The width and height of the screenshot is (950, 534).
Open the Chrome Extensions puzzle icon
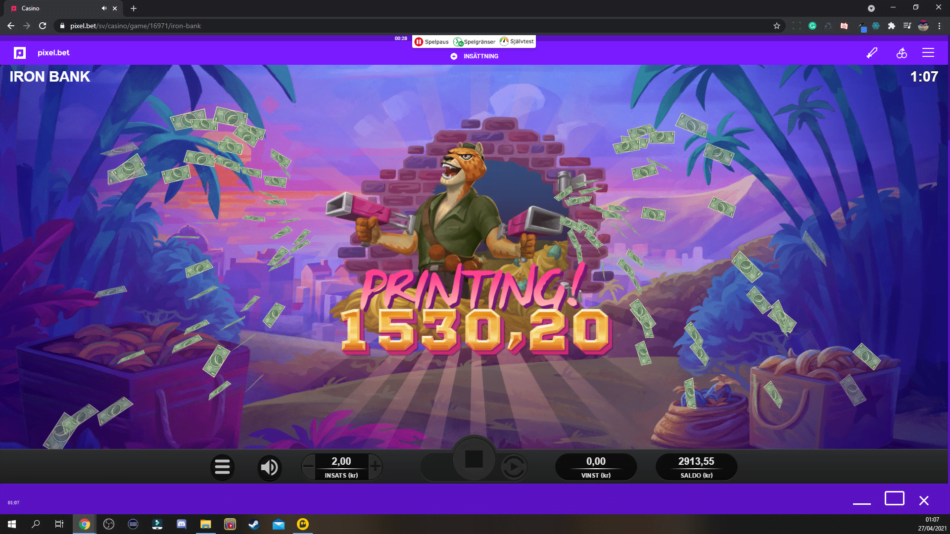[891, 26]
